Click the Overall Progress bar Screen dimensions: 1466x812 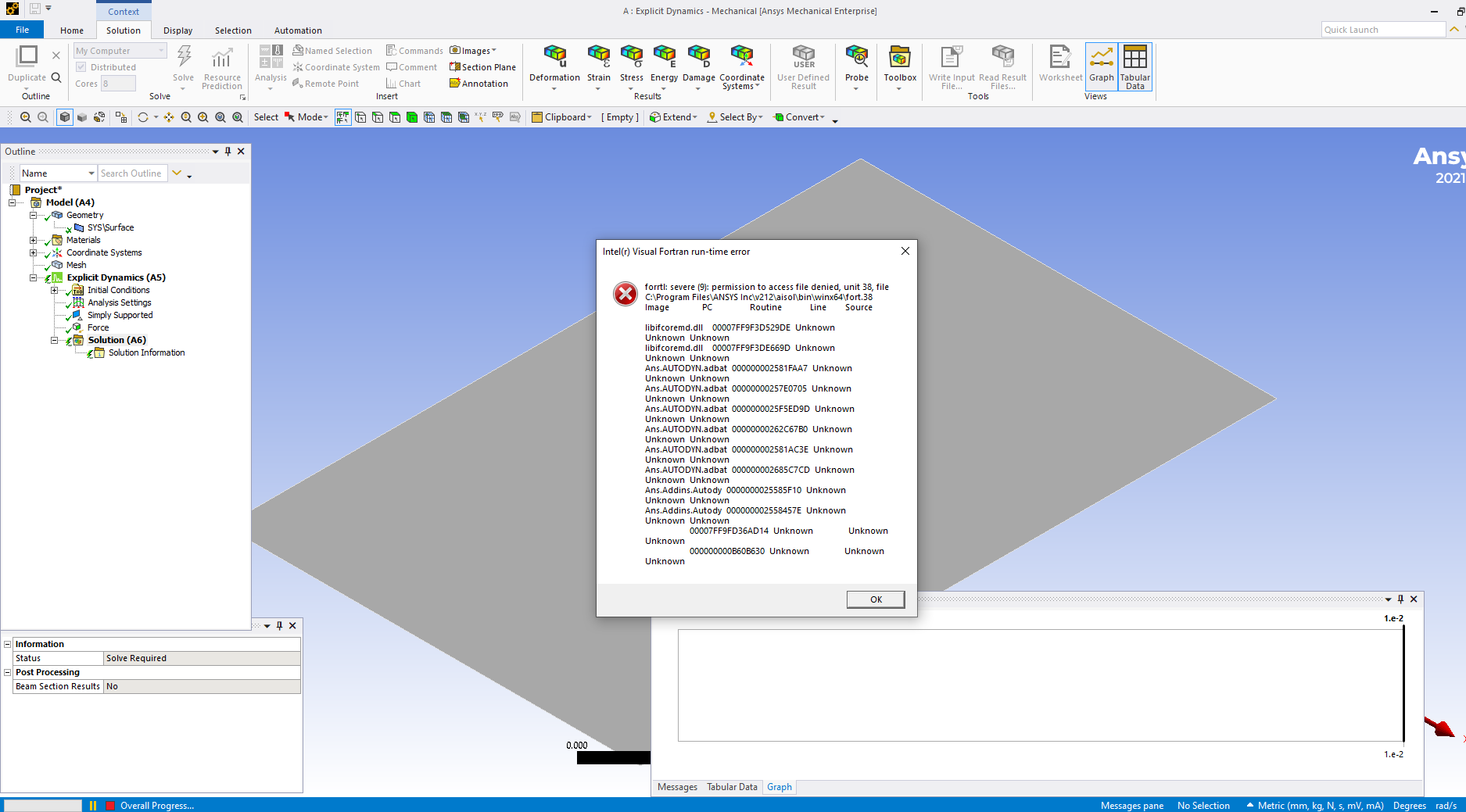[43, 806]
